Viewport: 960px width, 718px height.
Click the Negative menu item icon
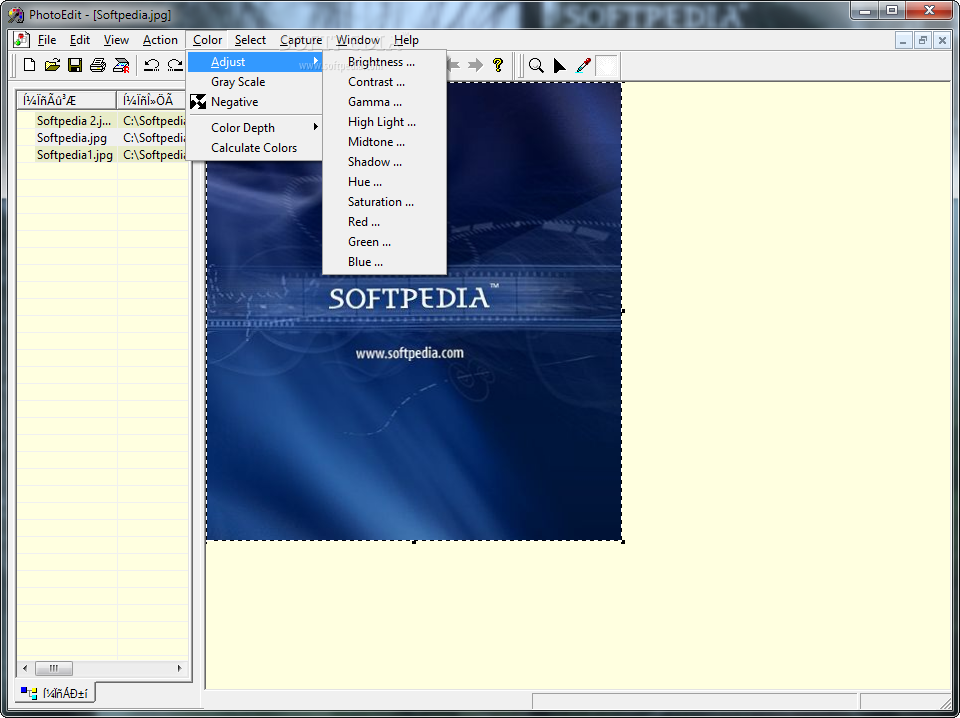pos(198,102)
